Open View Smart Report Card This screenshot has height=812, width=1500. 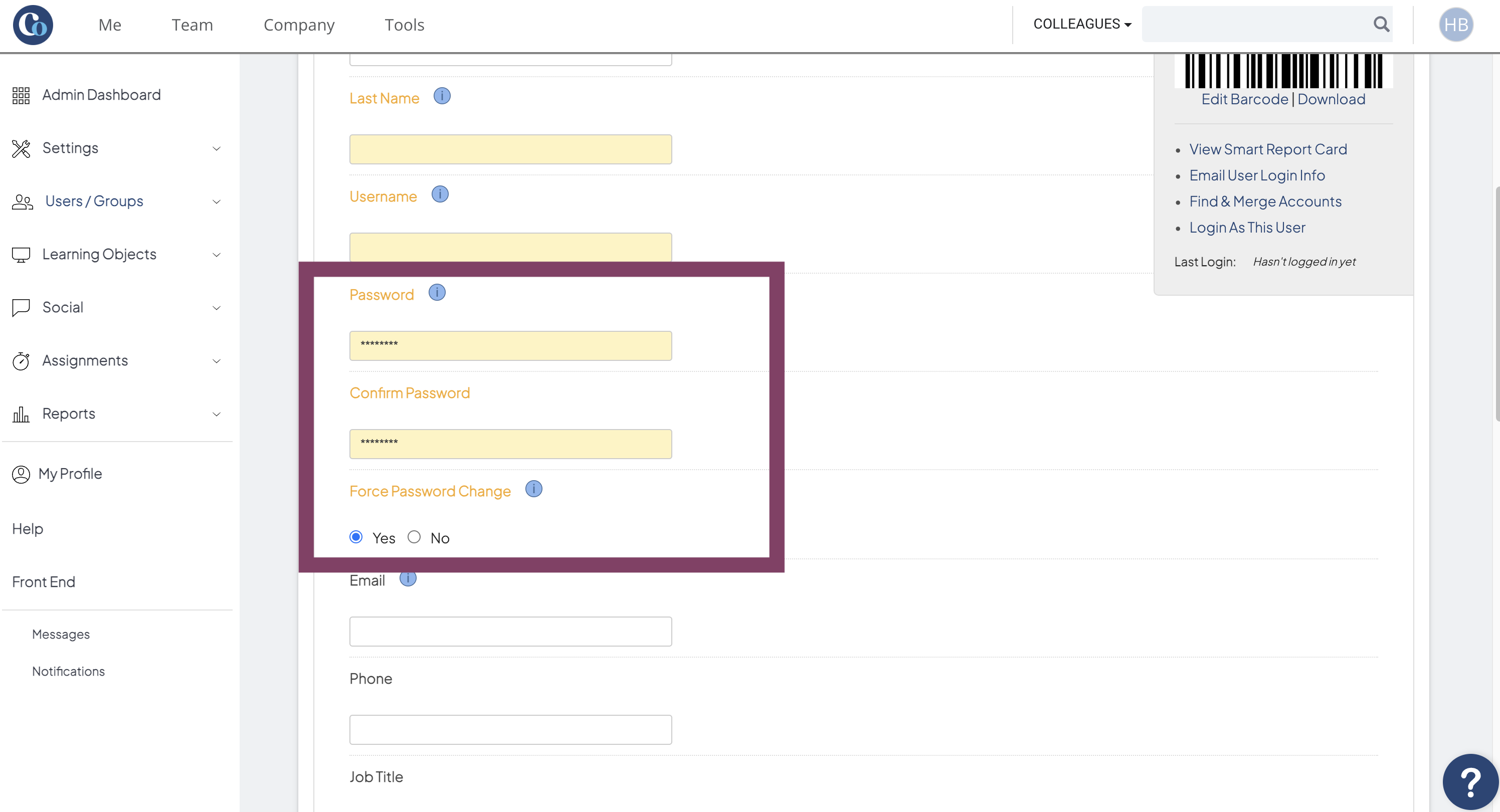pos(1268,149)
